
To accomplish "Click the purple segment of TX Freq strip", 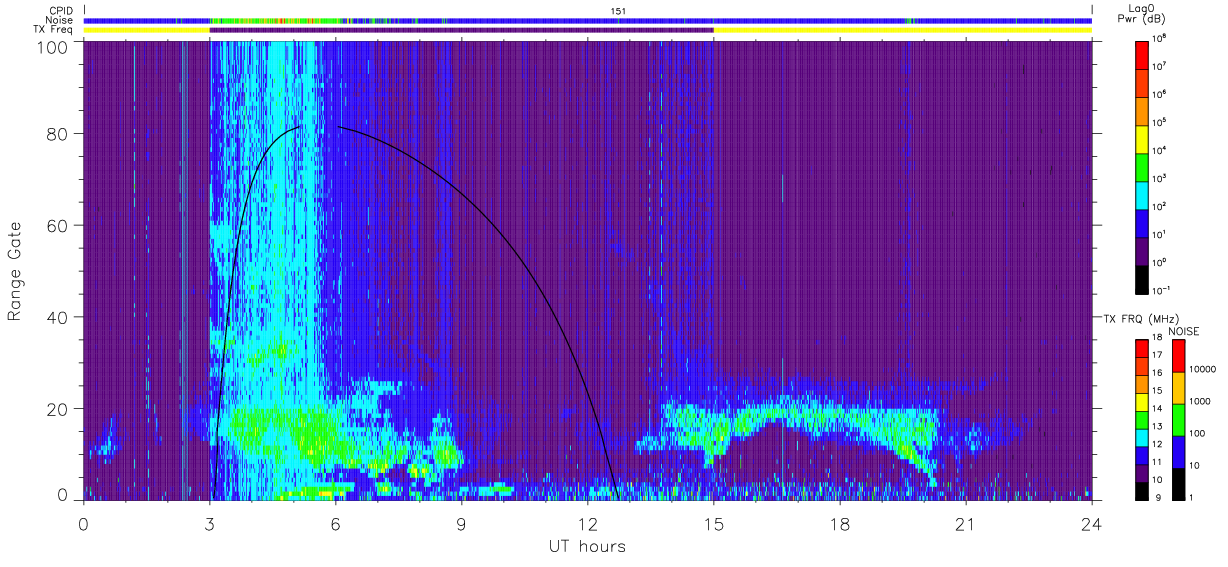I will click(461, 30).
